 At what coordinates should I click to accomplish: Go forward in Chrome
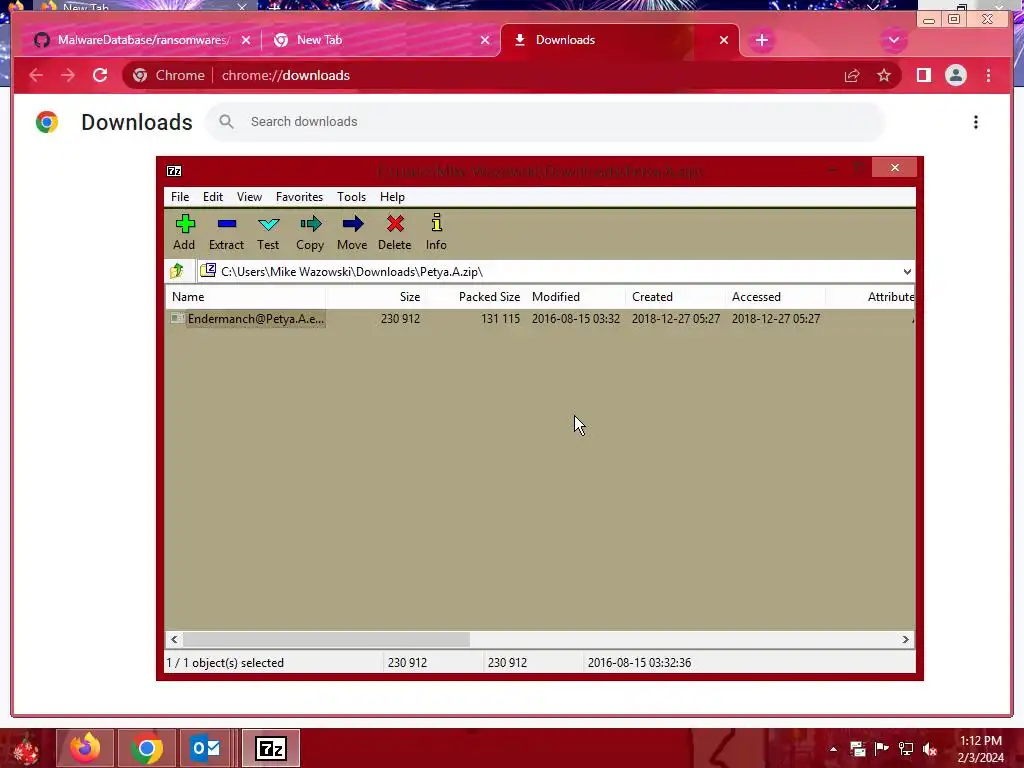[x=68, y=75]
